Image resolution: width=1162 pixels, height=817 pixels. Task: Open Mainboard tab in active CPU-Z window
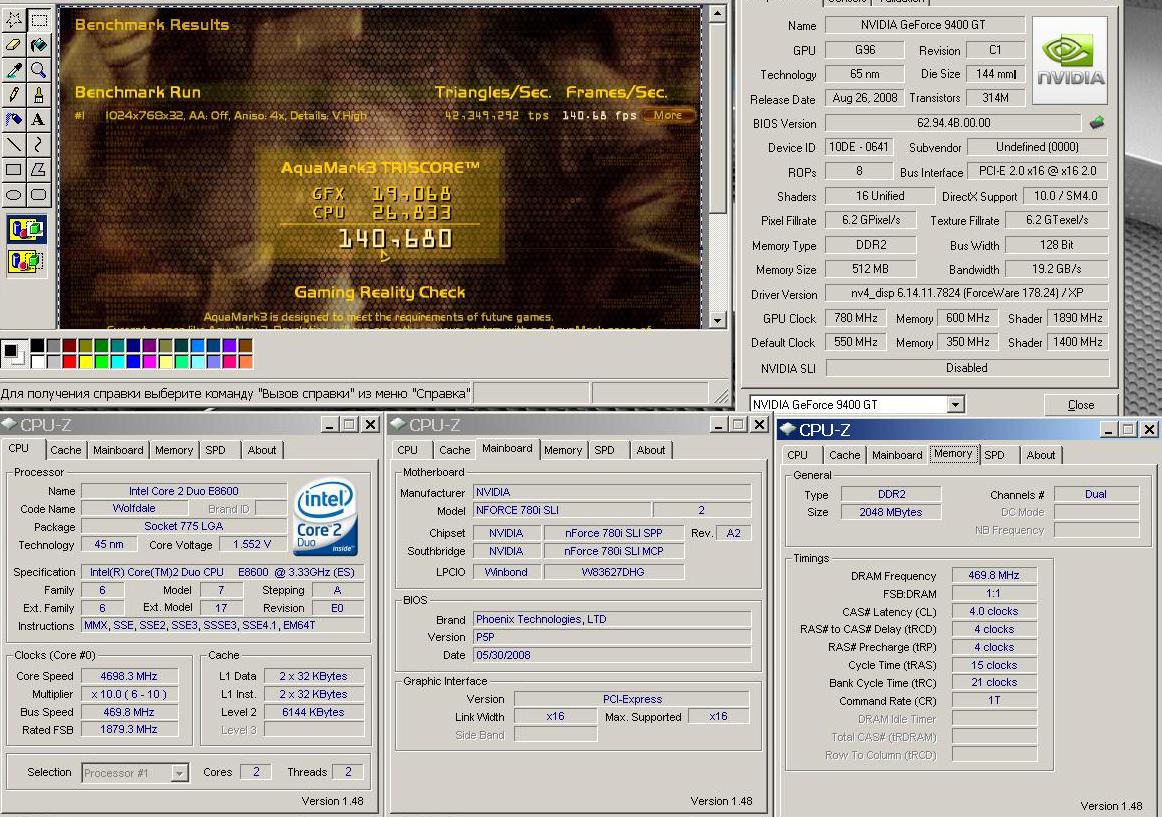[897, 455]
